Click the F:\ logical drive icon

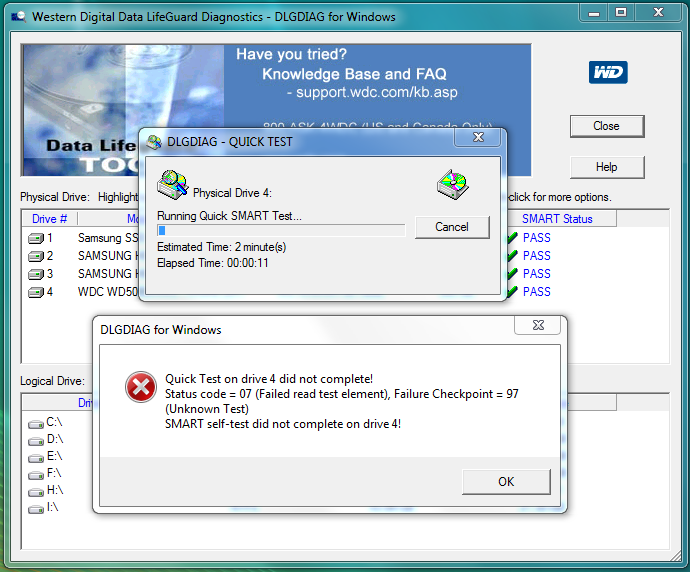(x=36, y=475)
